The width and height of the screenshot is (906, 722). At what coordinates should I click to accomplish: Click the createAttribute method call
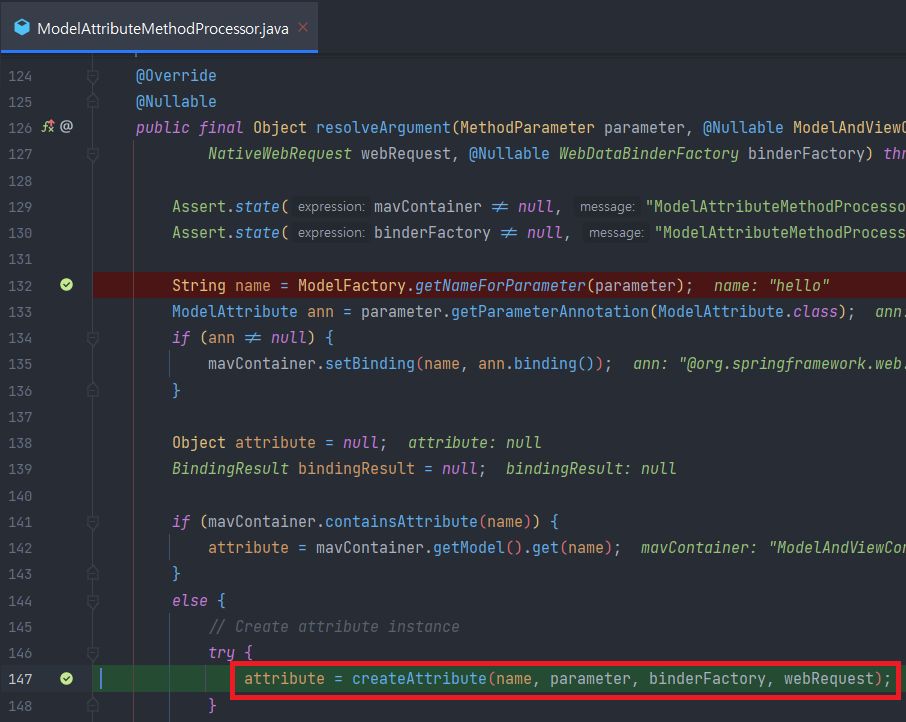click(x=419, y=679)
